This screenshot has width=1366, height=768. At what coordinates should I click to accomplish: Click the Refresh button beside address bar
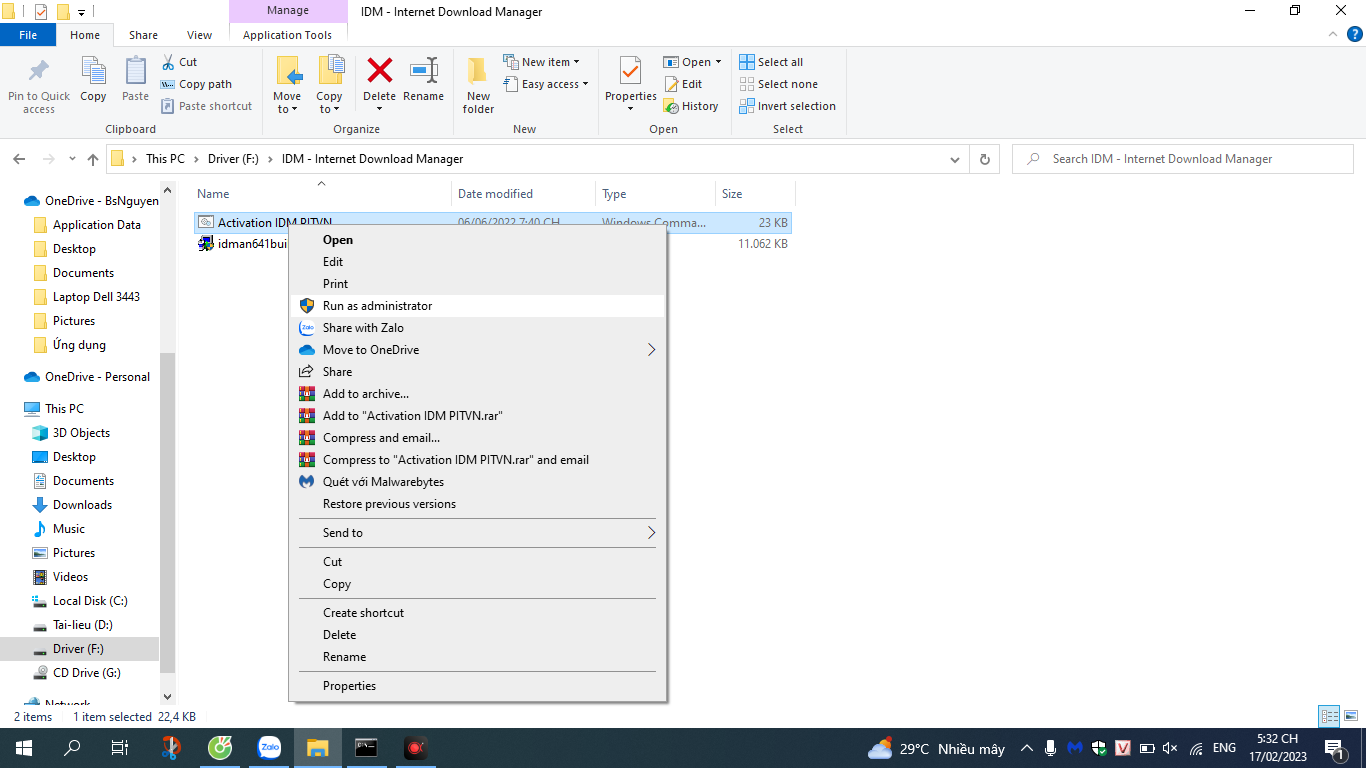pos(985,159)
